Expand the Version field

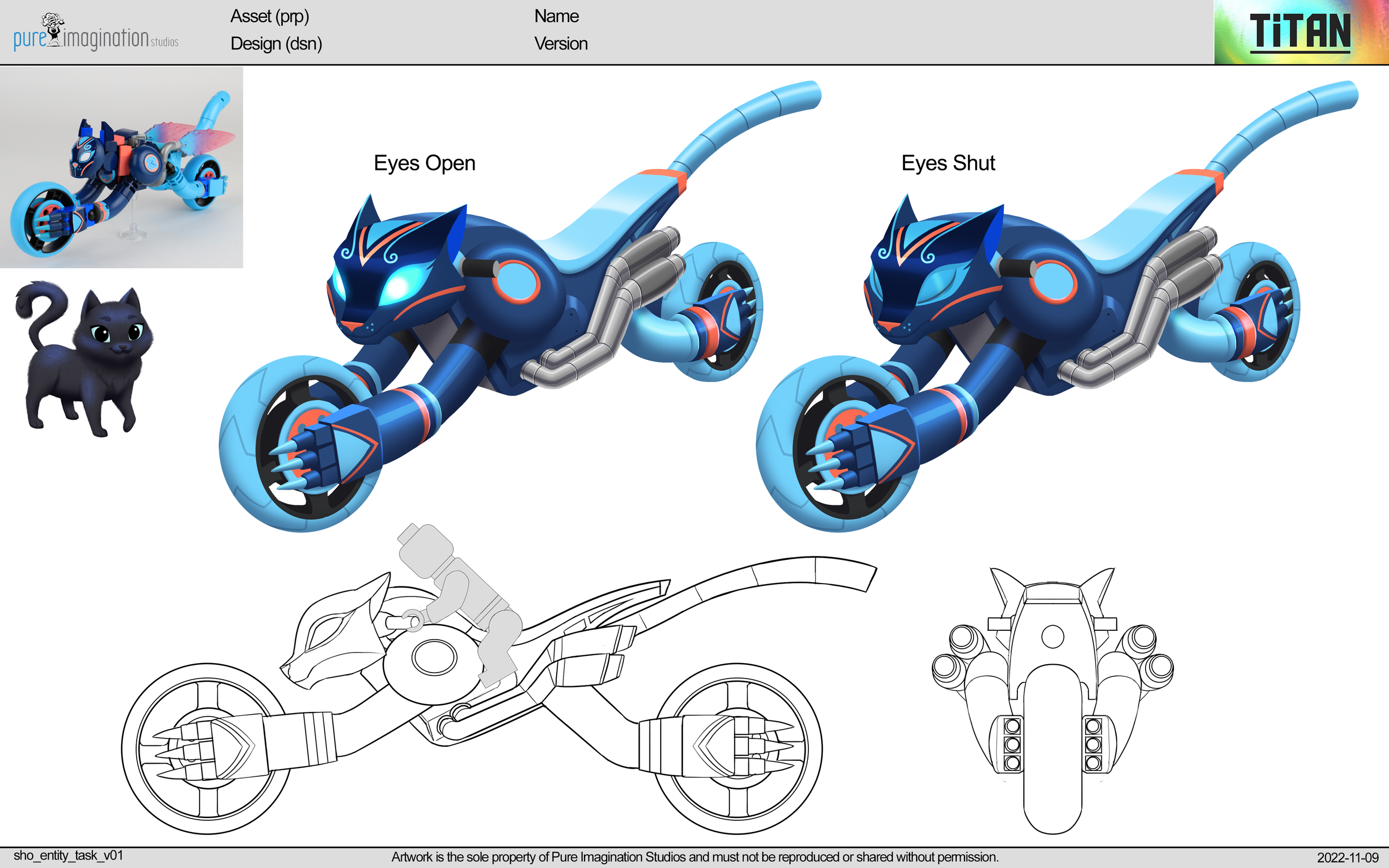pos(561,44)
